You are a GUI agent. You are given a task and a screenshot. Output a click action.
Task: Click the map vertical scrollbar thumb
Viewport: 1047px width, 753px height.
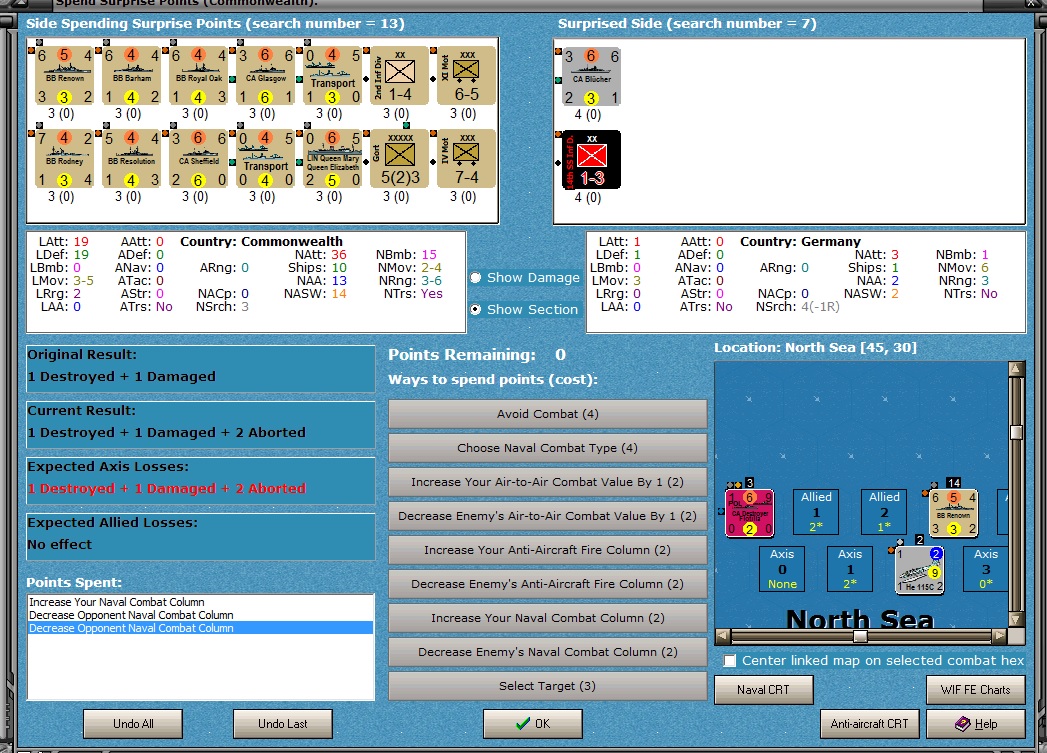point(1016,432)
